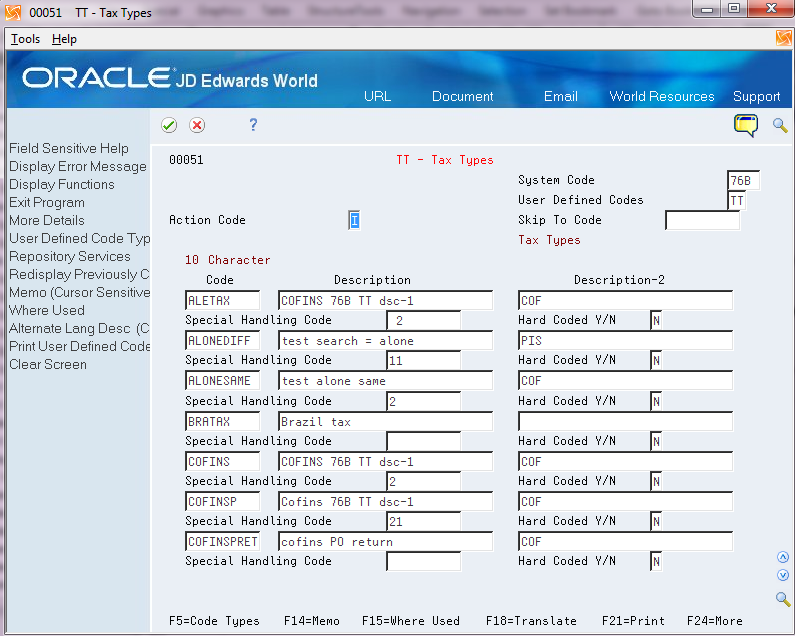Viewport: 795px width, 636px height.
Task: Click Description-2 field containing PIS
Action: [x=625, y=340]
